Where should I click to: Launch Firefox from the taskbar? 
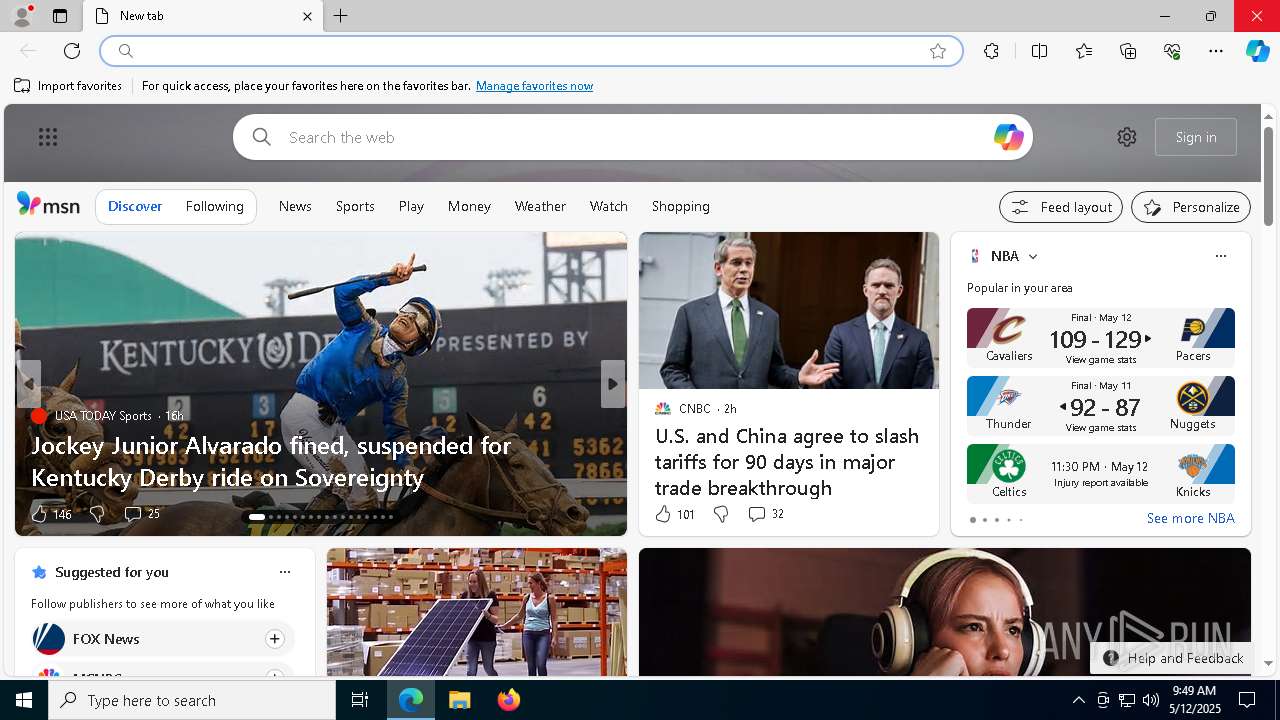[509, 700]
